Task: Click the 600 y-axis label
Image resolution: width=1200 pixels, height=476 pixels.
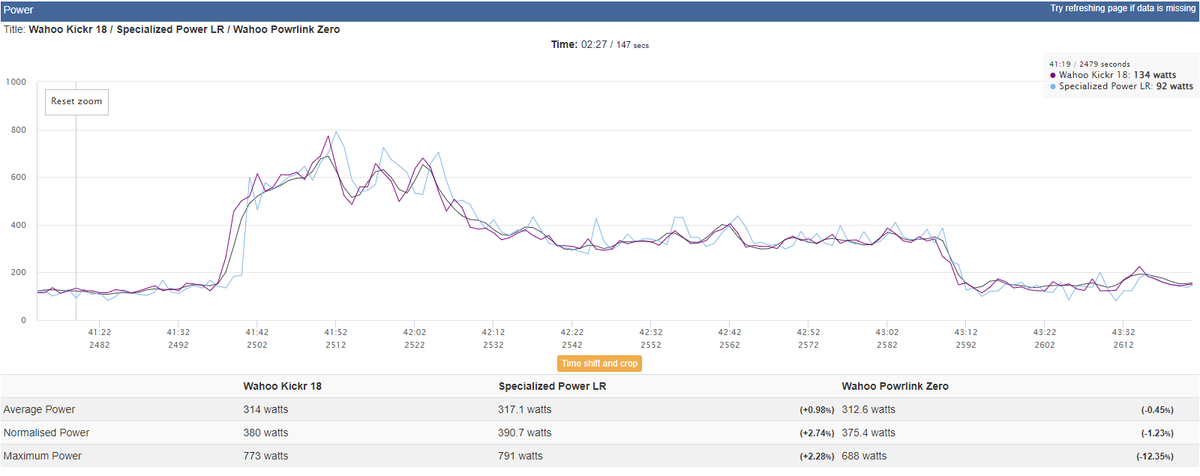Action: pos(19,178)
